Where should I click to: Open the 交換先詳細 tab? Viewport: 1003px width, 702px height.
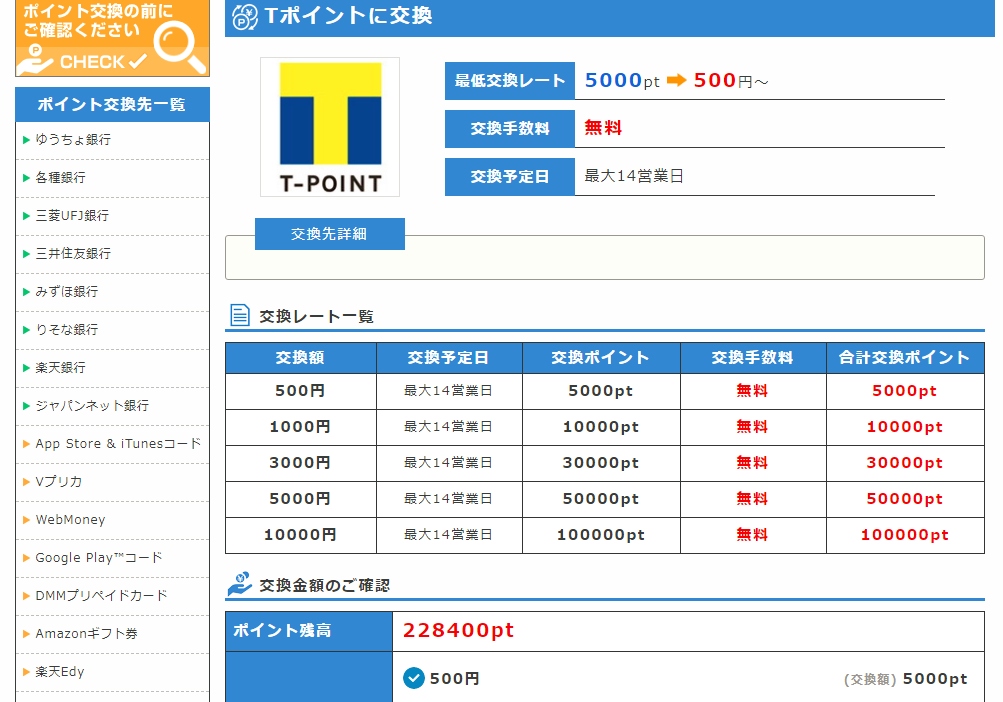pos(329,234)
